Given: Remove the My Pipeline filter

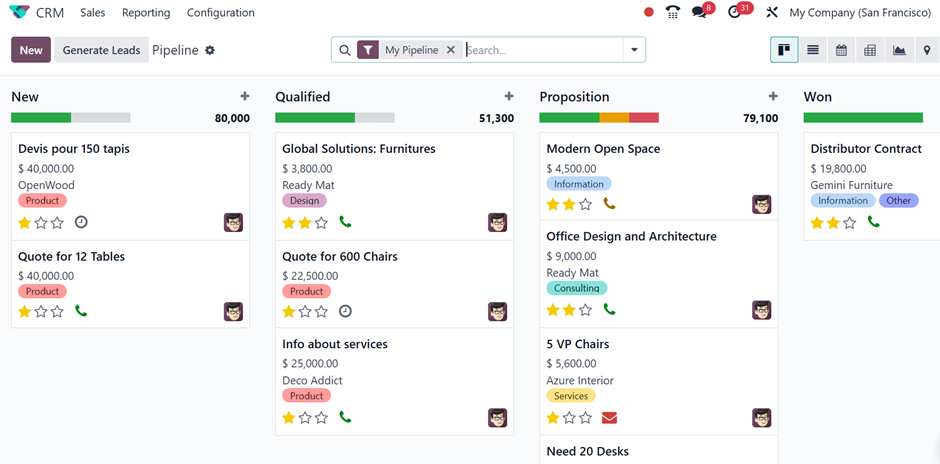Looking at the screenshot, I should click(x=451, y=50).
